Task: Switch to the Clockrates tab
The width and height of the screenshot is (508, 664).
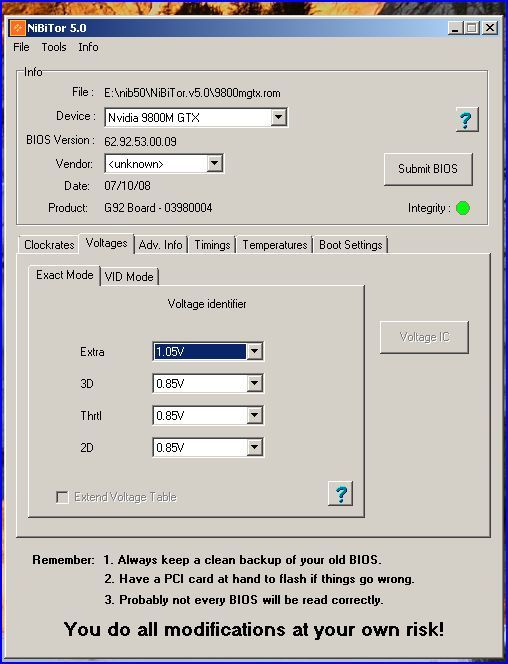Action: coord(49,245)
